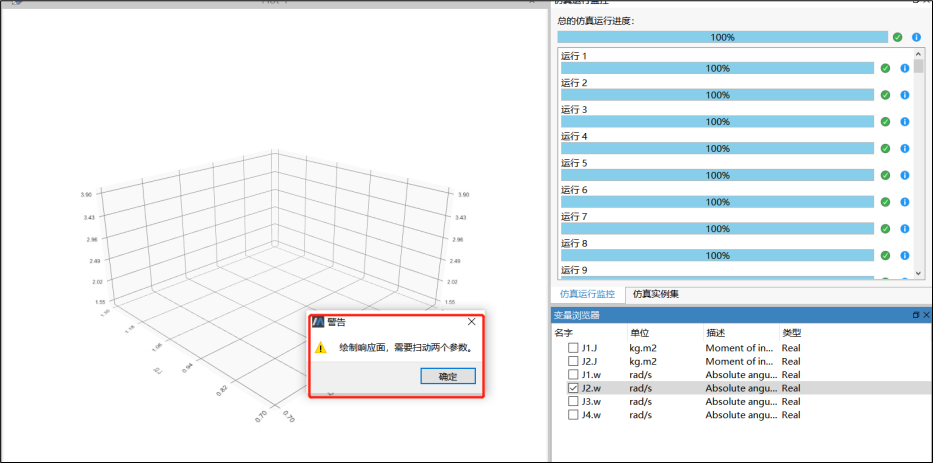Tick the J4.w variable checkbox

point(573,415)
